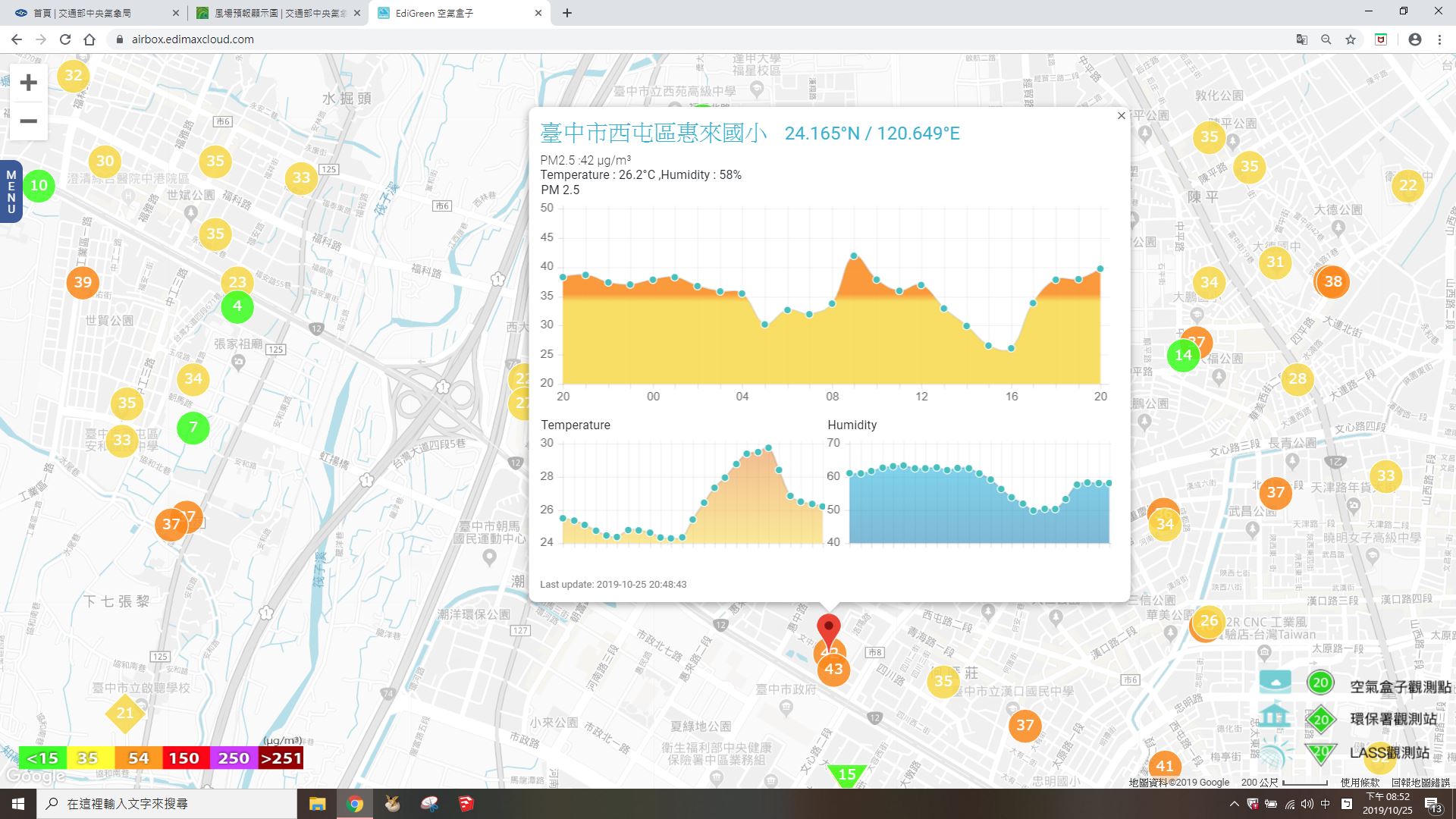1456x819 pixels.
Task: Toggle EPA stations via building icon
Action: pos(1275,716)
